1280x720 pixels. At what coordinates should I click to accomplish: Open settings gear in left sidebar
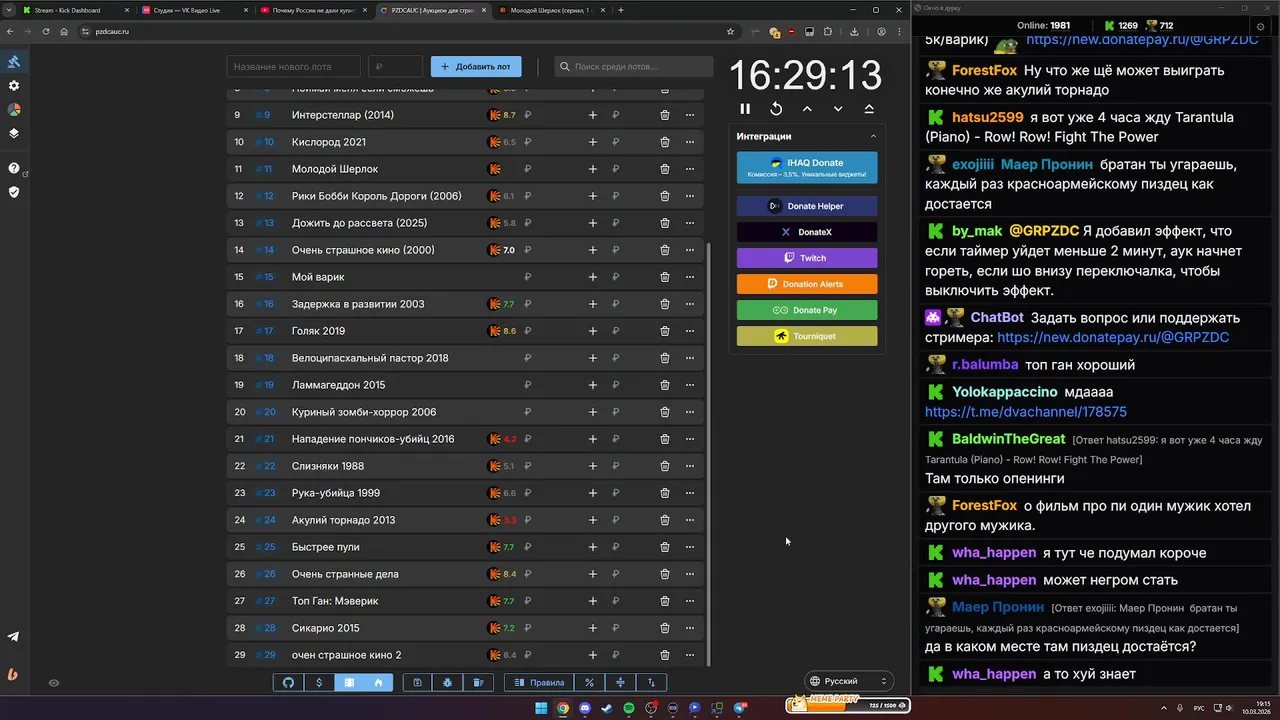pos(14,86)
